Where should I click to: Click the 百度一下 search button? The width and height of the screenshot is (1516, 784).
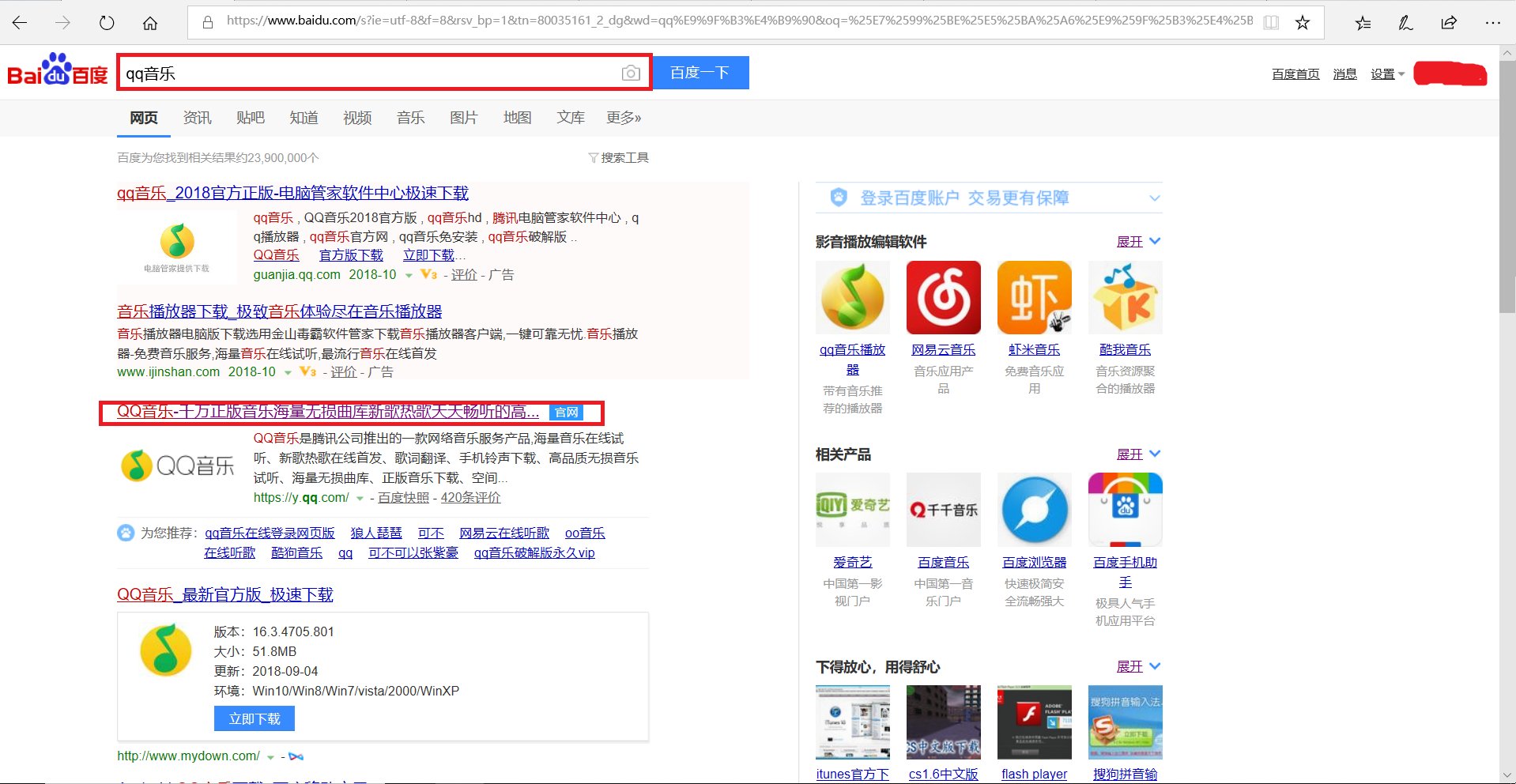point(700,72)
